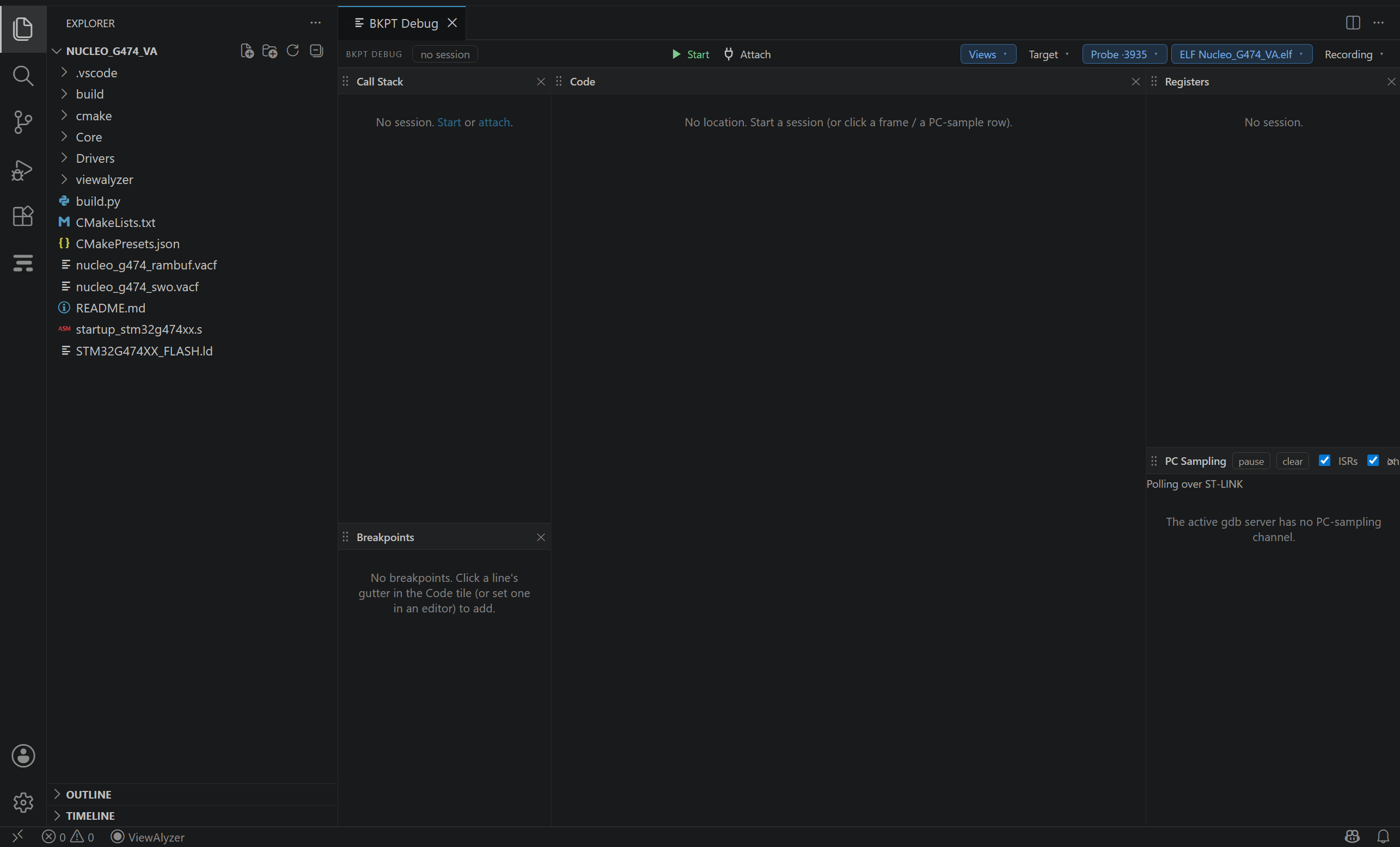
Task: Click pause in PC Sampling
Action: (1251, 461)
